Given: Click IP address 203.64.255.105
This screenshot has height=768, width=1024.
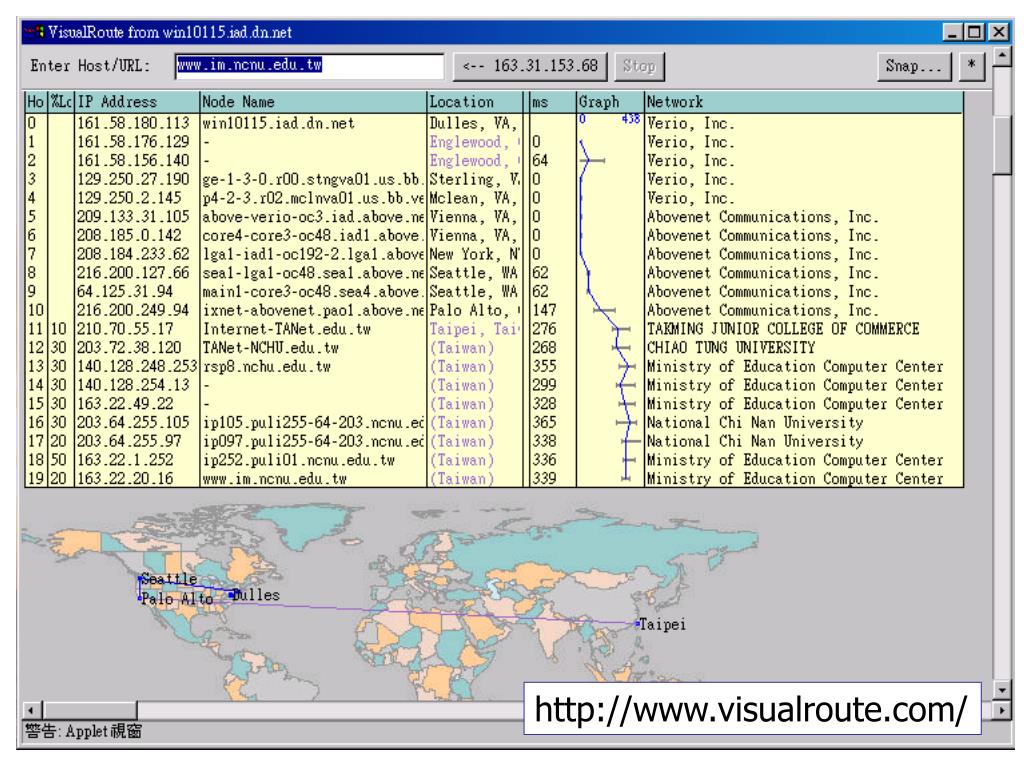Looking at the screenshot, I should 133,423.
